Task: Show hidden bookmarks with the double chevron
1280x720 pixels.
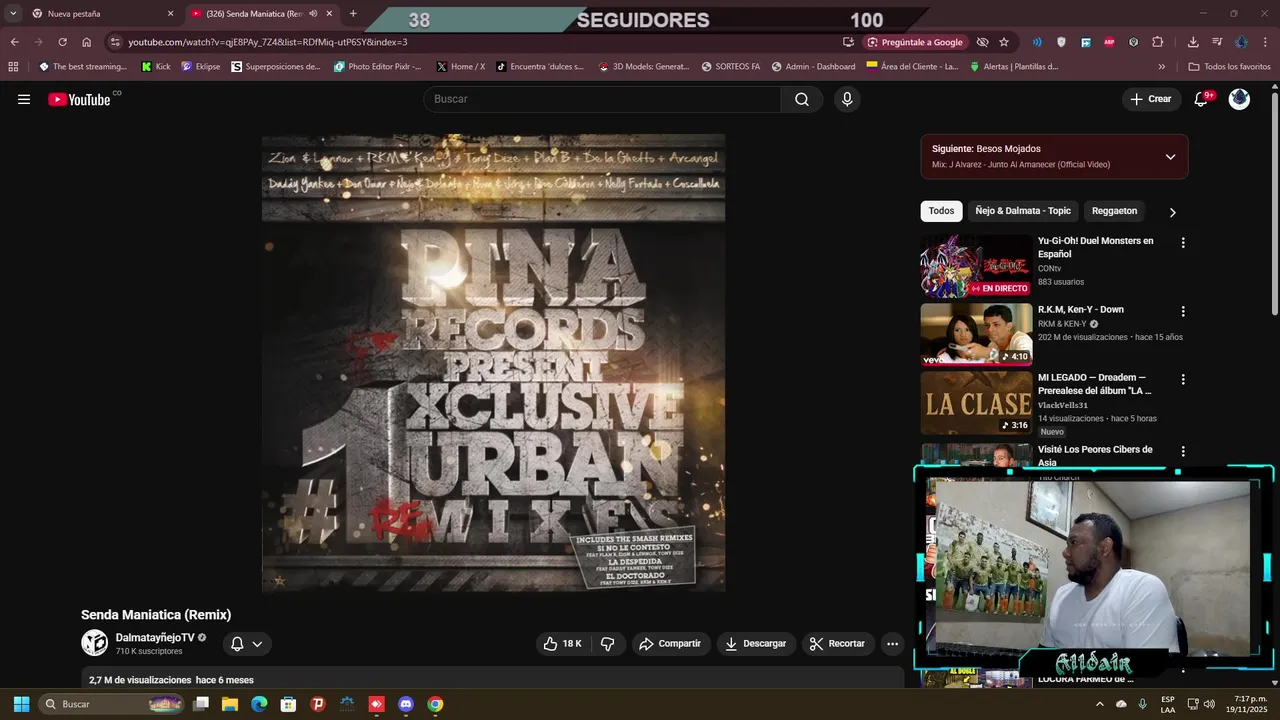Action: click(x=1161, y=67)
